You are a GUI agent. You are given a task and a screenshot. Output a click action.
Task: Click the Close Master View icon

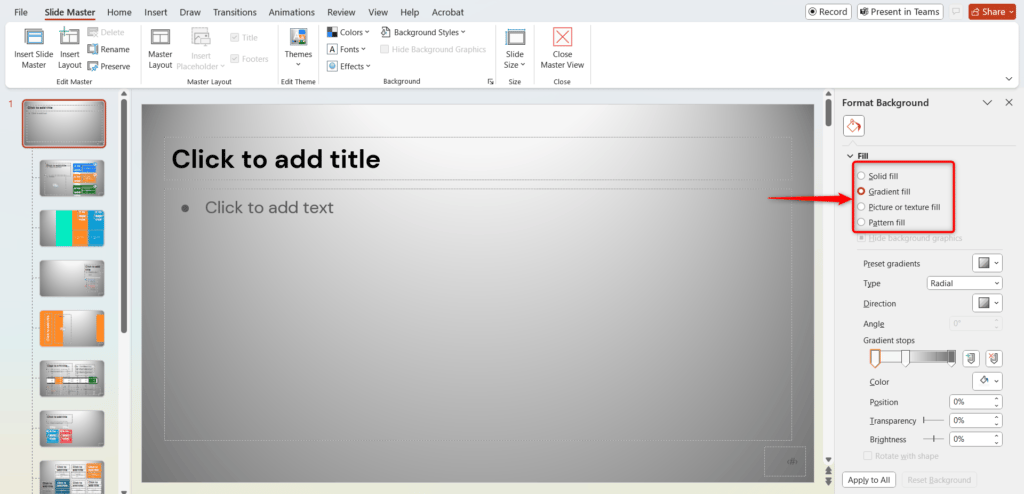[x=561, y=39]
